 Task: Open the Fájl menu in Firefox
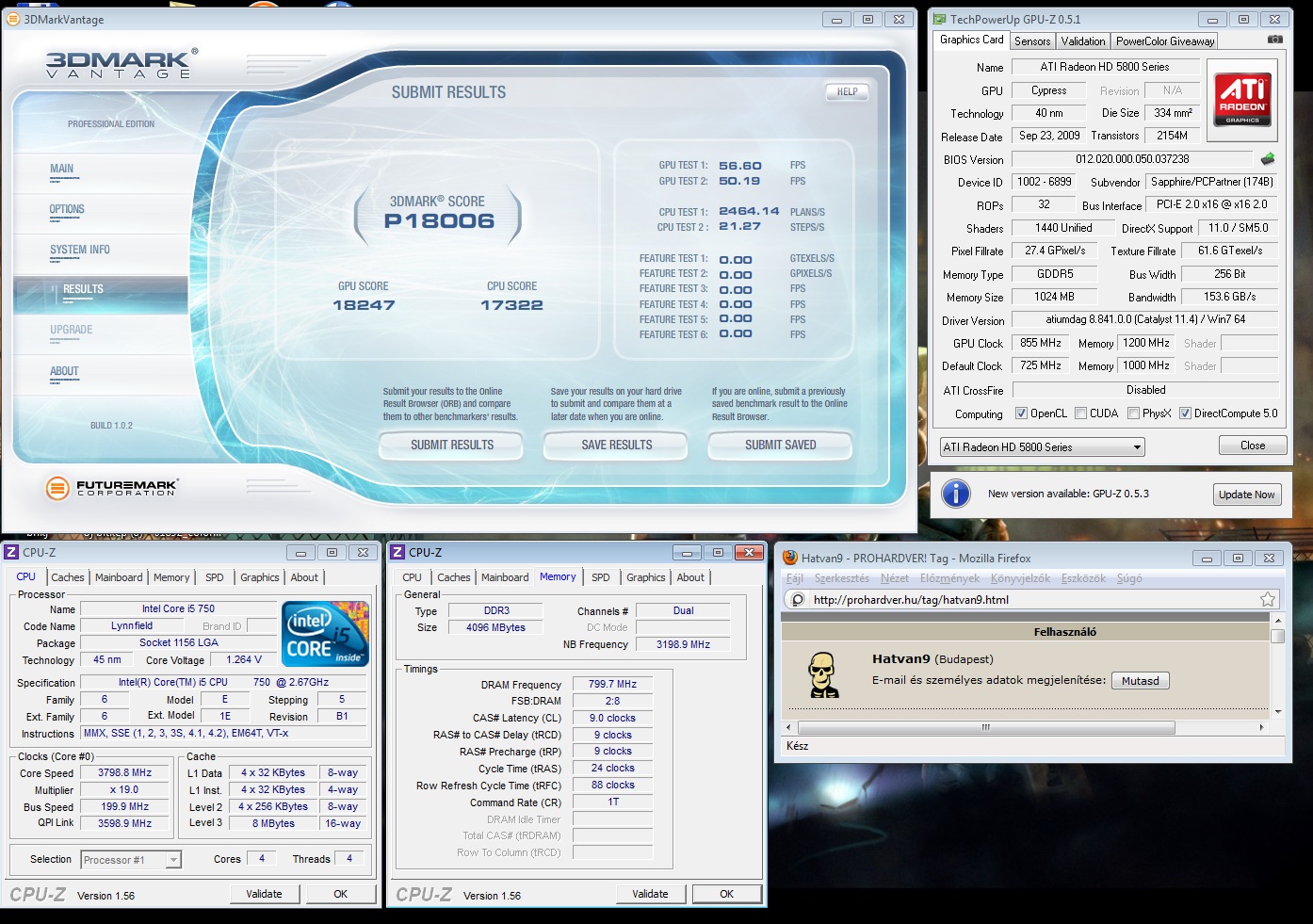tap(795, 578)
